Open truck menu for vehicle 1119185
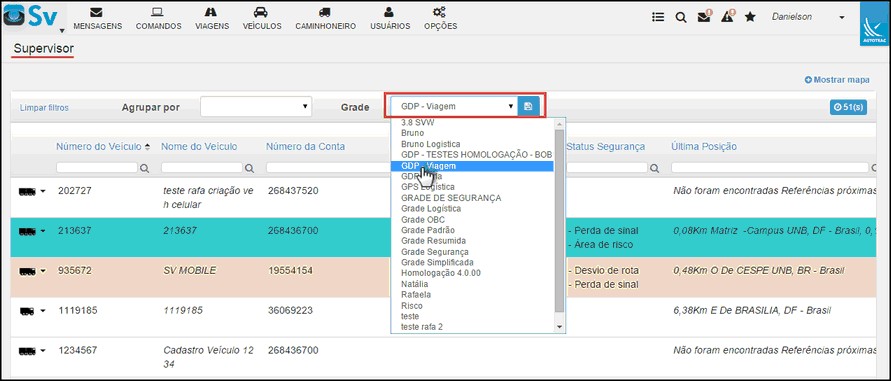This screenshot has width=891, height=381. (32, 311)
